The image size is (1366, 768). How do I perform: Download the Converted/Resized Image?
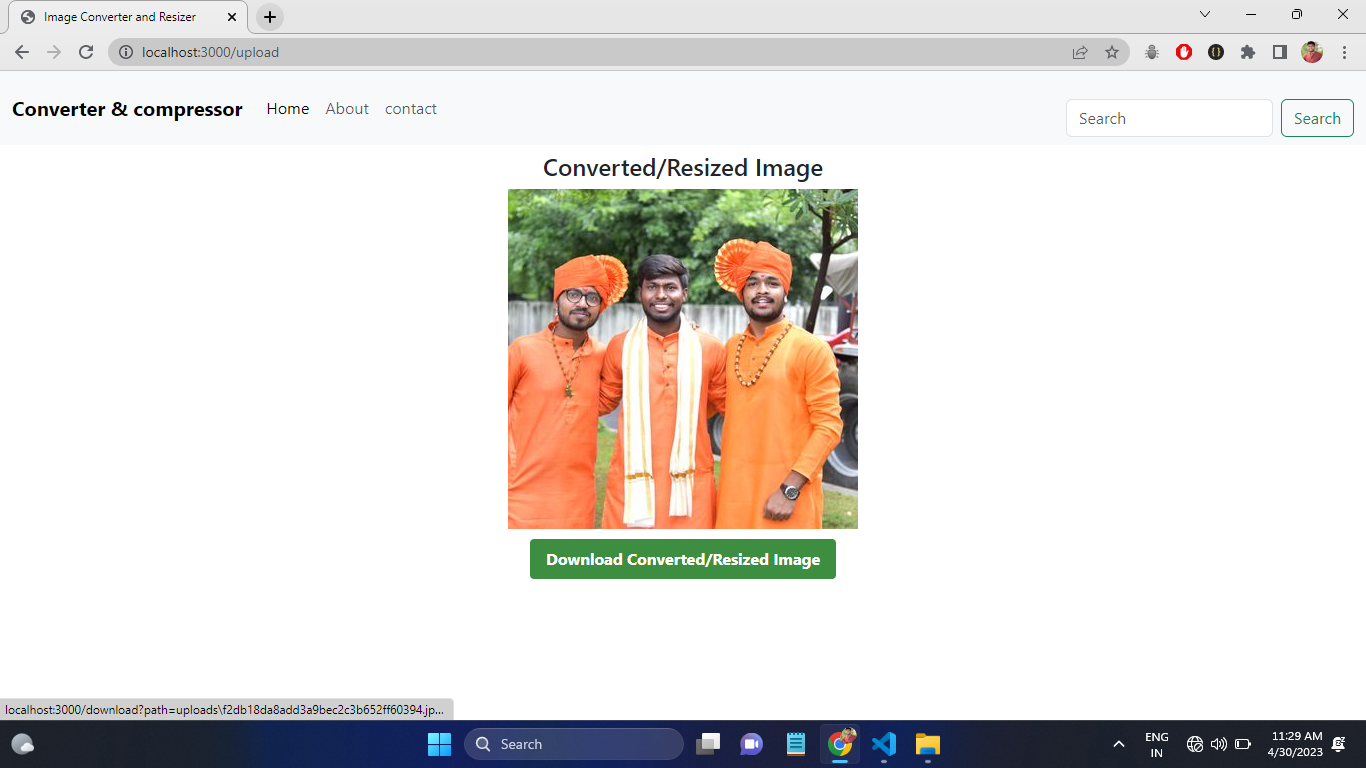point(683,559)
